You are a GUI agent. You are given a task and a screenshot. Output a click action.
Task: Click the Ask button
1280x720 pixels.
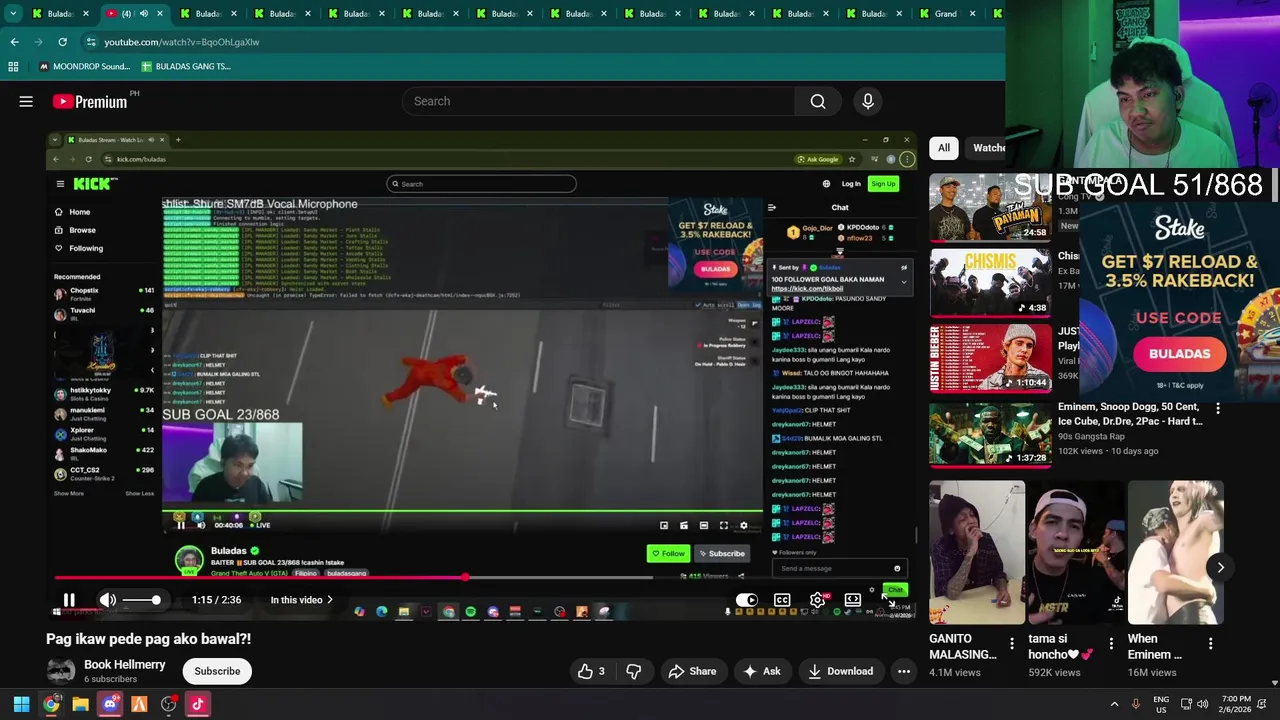coord(763,671)
